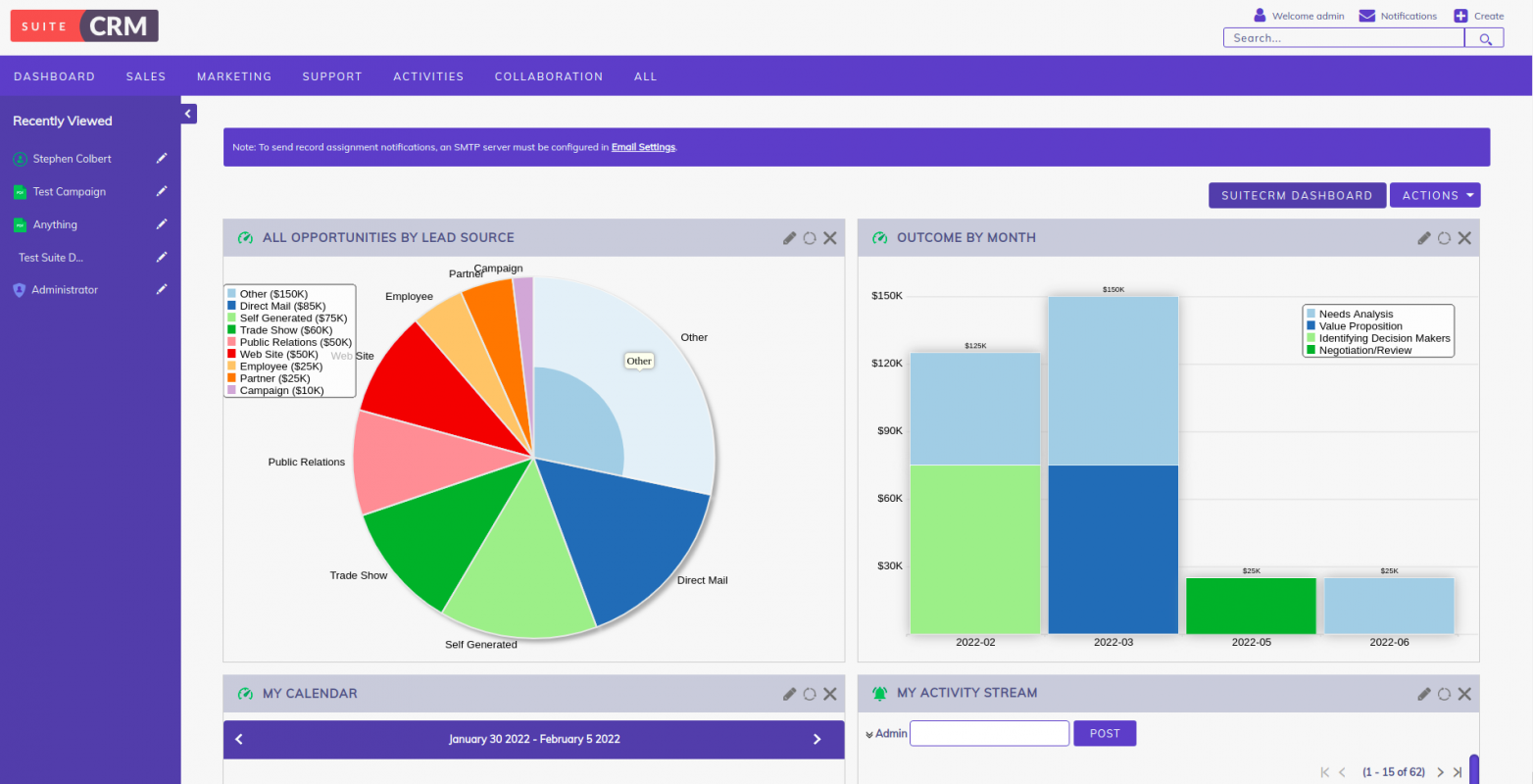The height and width of the screenshot is (784, 1533).
Task: Refresh the Outcome by Month dashlet
Action: coord(1443,237)
